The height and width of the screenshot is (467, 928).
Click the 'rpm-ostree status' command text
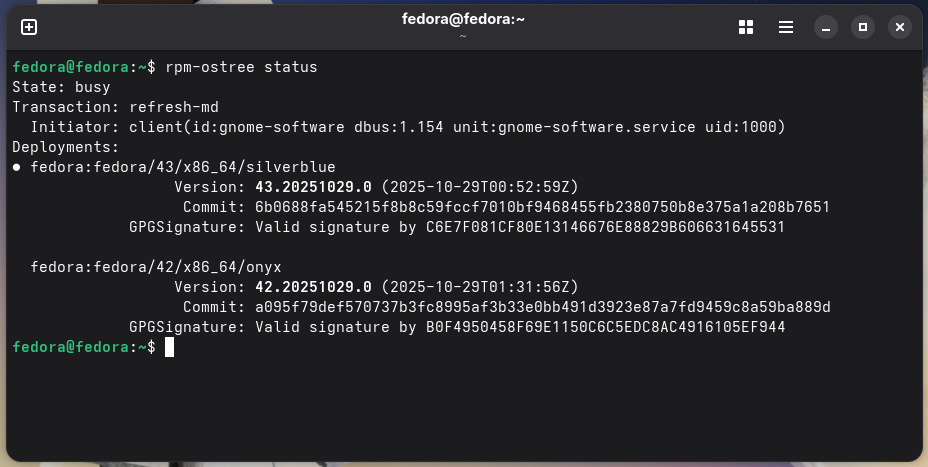[x=241, y=67]
